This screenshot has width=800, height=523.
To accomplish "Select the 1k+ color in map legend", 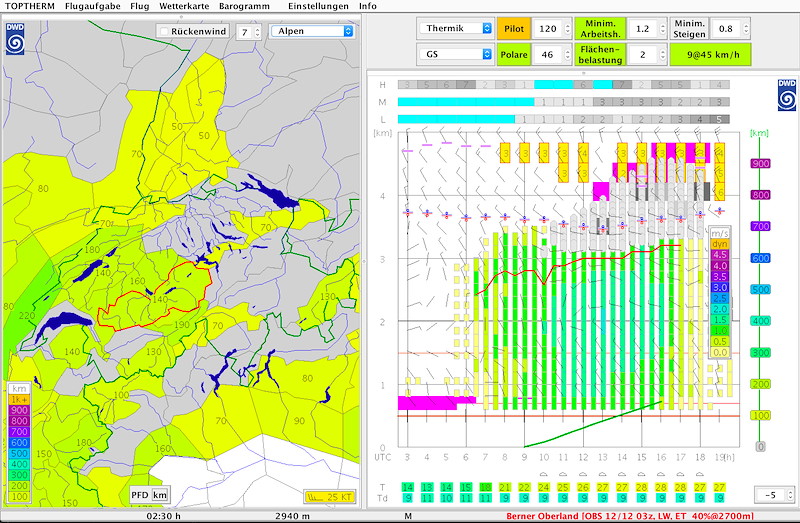I will point(19,400).
